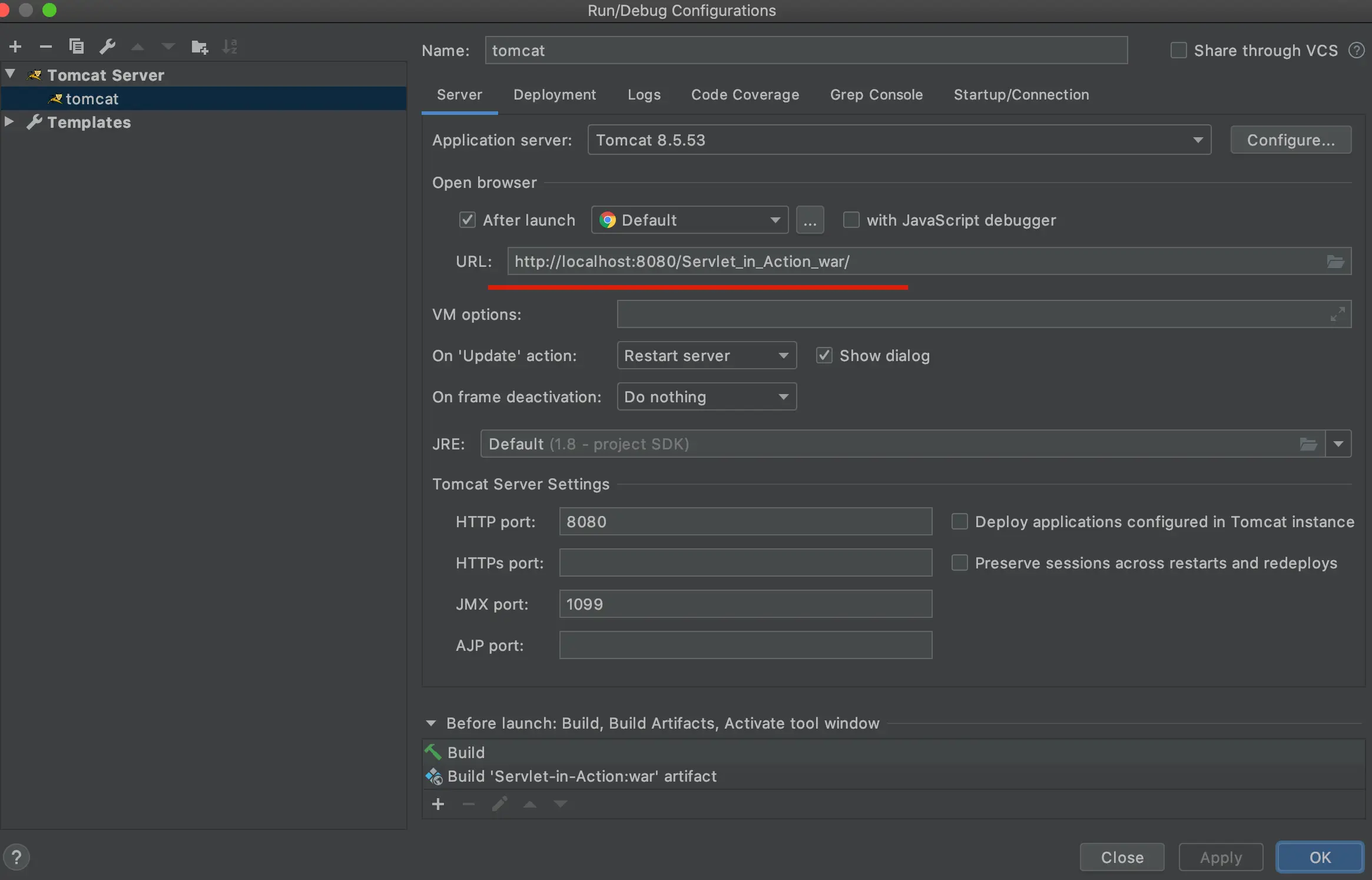Click the wrench Edit Templates icon
Screen dimensions: 1372x880
[x=107, y=47]
